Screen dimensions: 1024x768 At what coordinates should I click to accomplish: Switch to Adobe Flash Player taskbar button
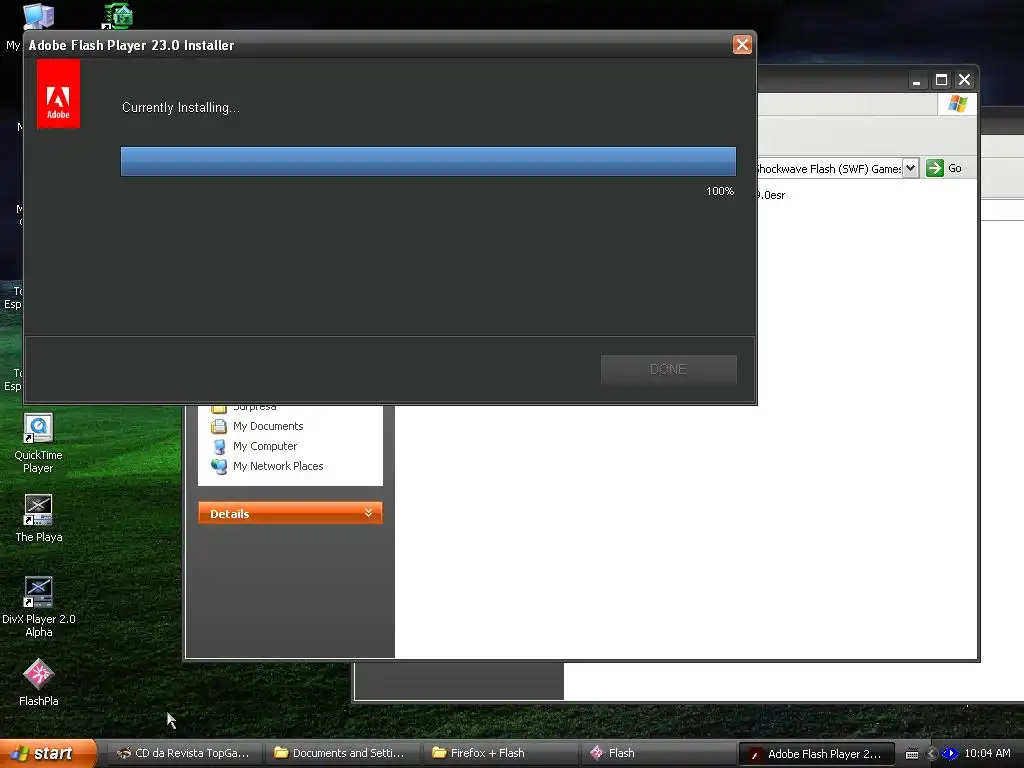816,754
